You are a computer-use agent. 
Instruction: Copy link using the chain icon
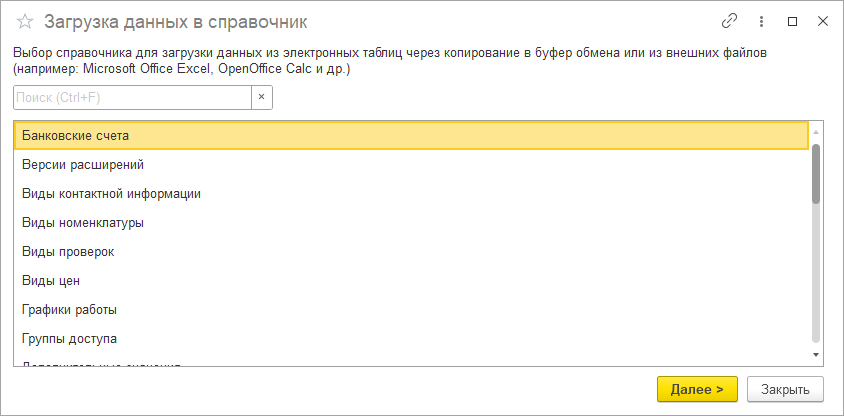[x=729, y=21]
